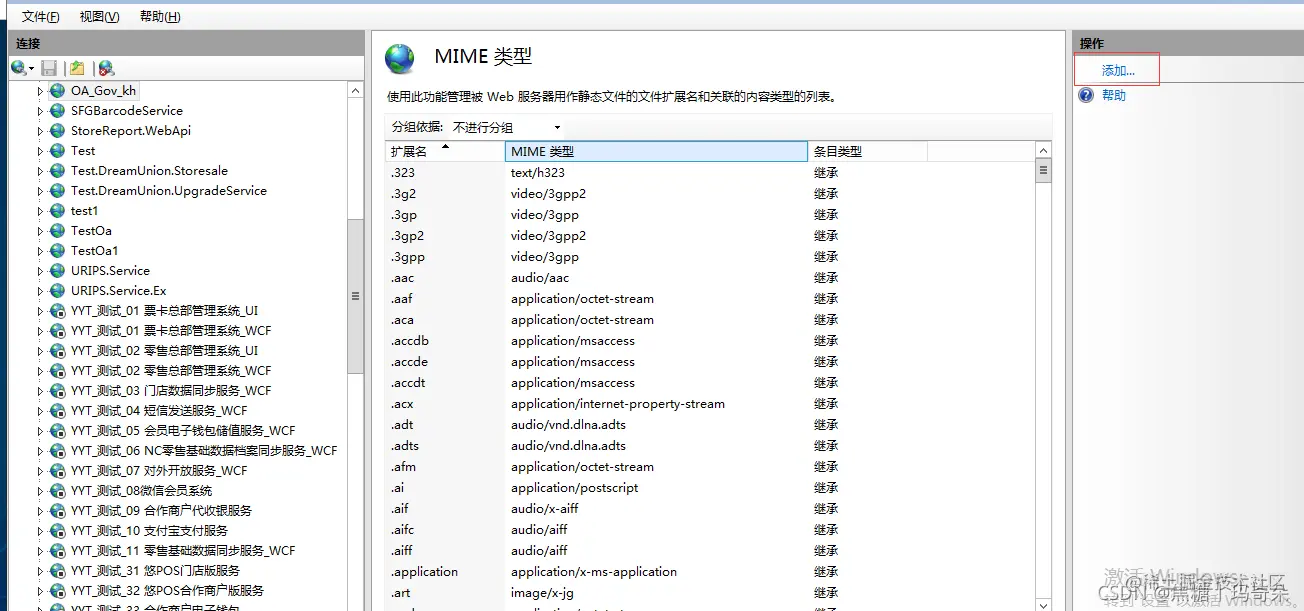Select the .application extension row
This screenshot has width=1304, height=611.
tap(711, 571)
